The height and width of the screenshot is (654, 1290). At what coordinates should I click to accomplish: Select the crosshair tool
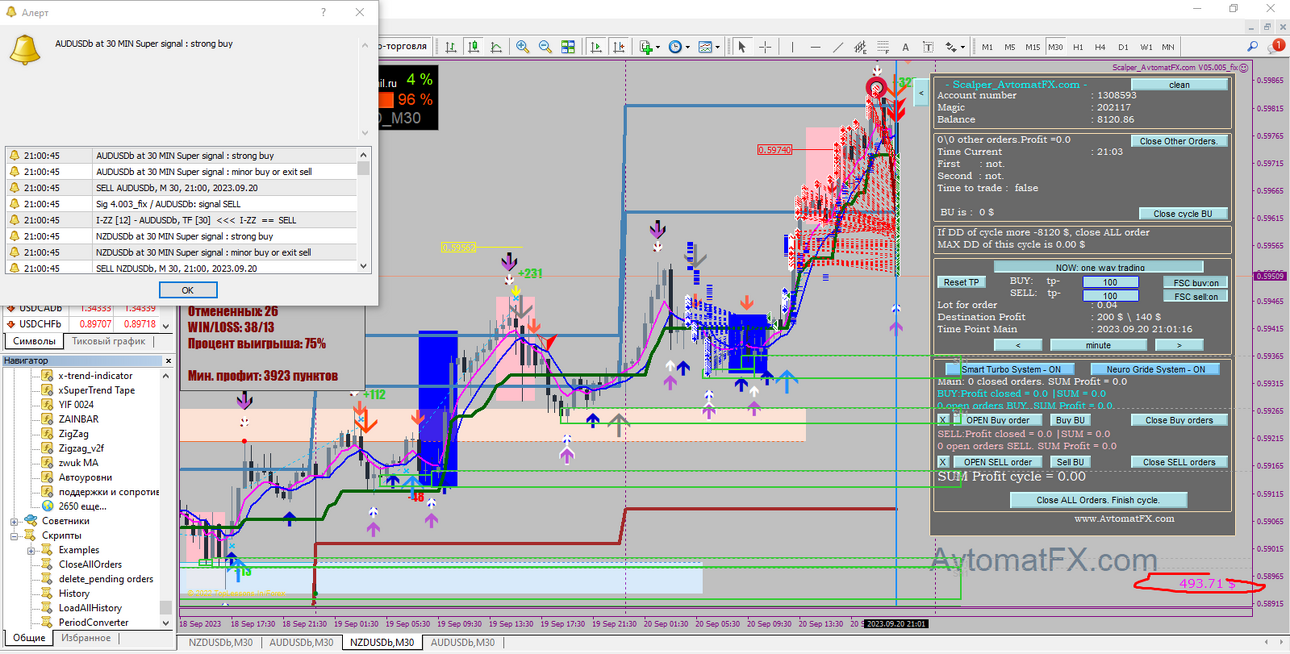(x=765, y=46)
